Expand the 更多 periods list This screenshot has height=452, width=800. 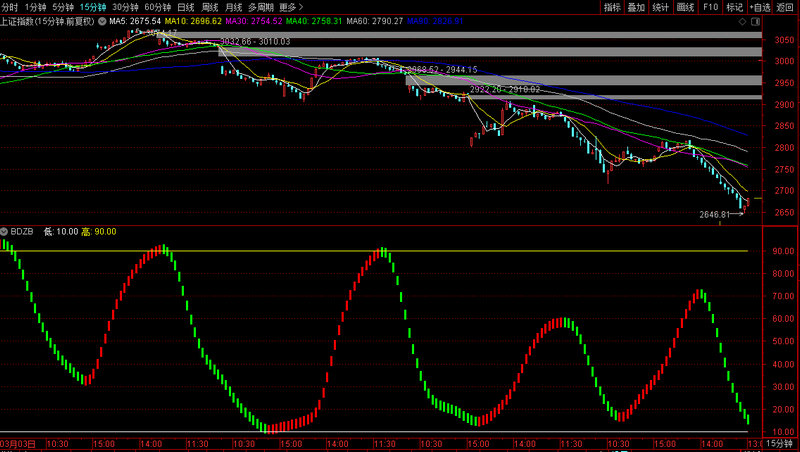(292, 7)
